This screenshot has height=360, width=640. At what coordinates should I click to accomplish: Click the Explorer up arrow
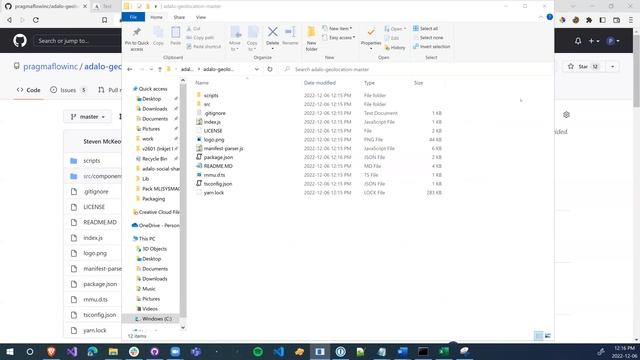(x=160, y=69)
